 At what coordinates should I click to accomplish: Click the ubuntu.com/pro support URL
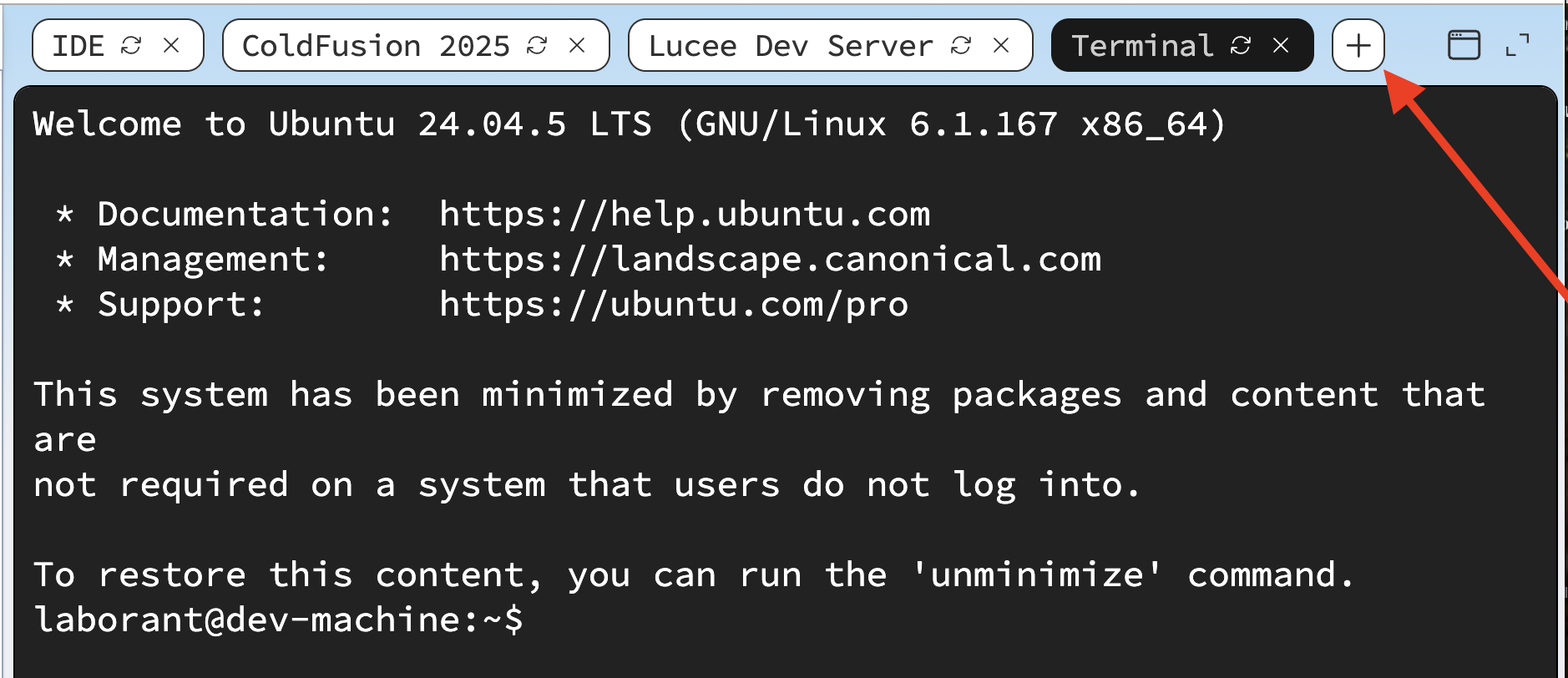(674, 305)
